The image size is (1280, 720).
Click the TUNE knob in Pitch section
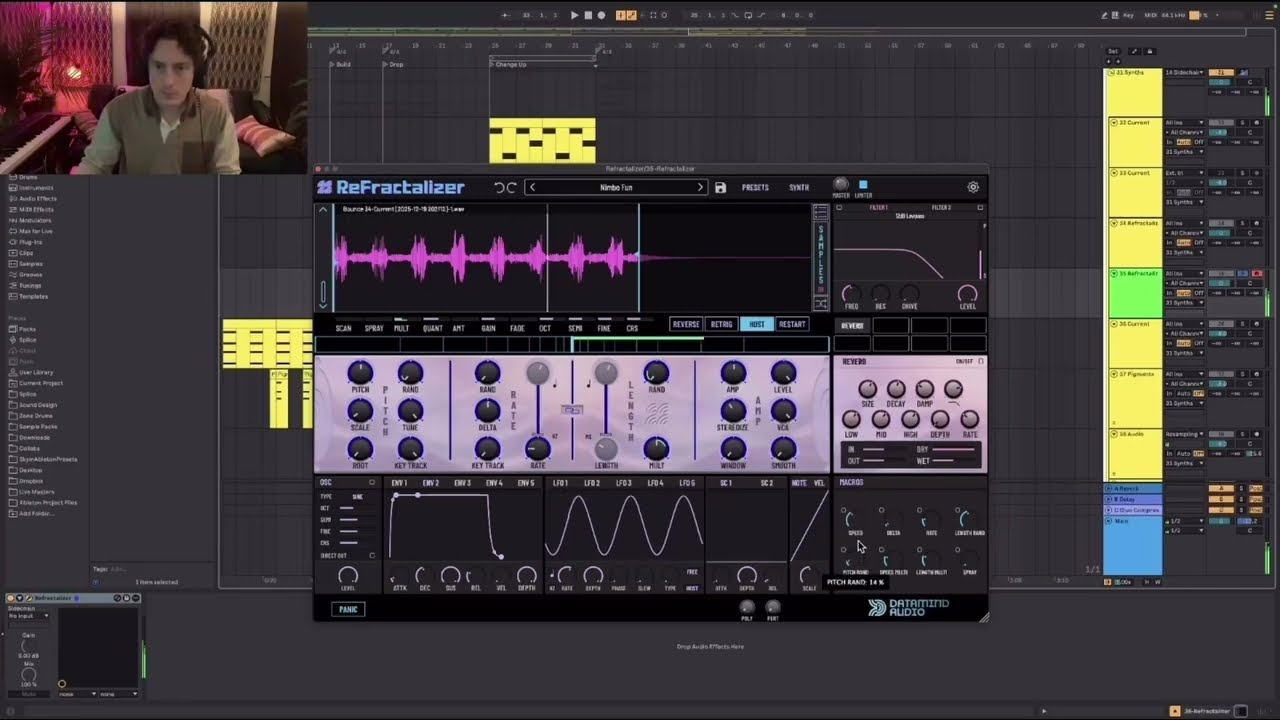point(410,411)
